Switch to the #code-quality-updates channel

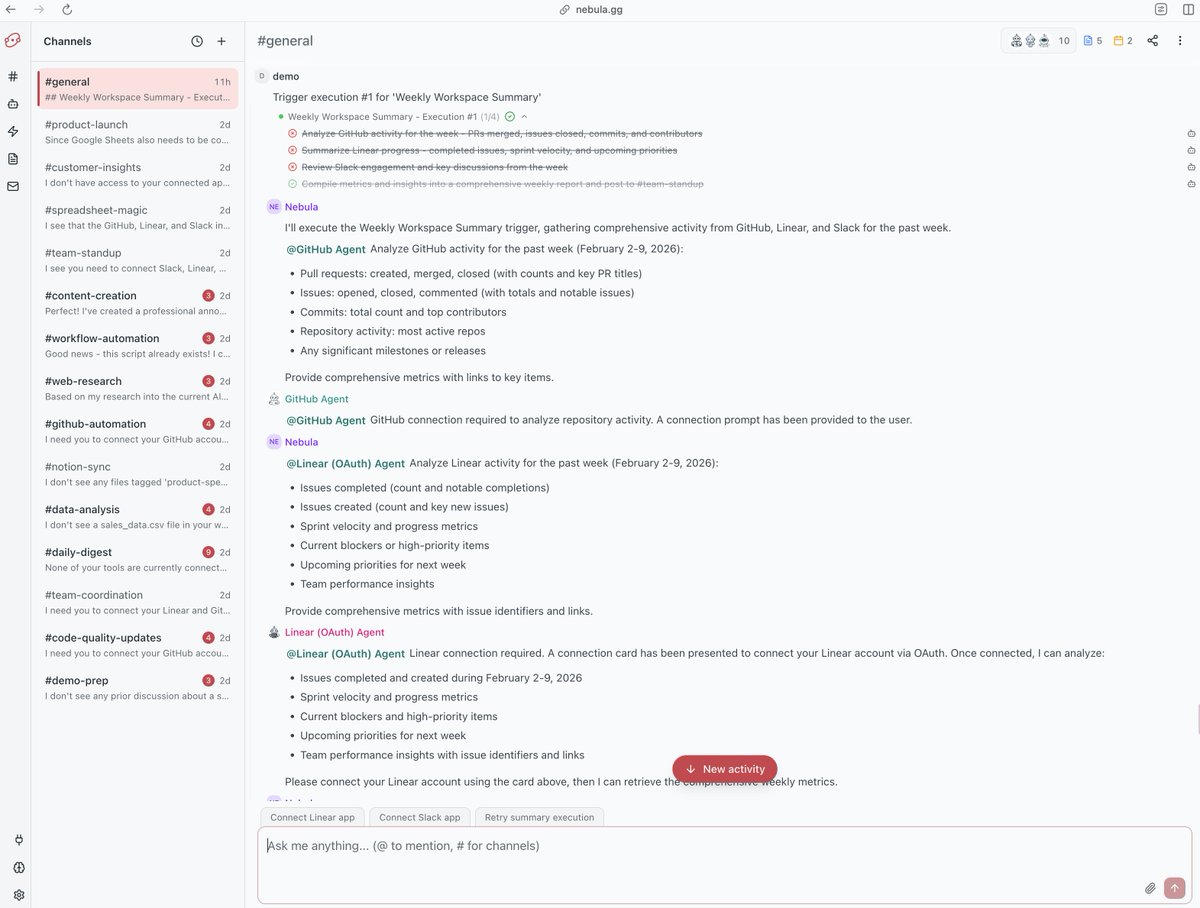click(x=137, y=645)
